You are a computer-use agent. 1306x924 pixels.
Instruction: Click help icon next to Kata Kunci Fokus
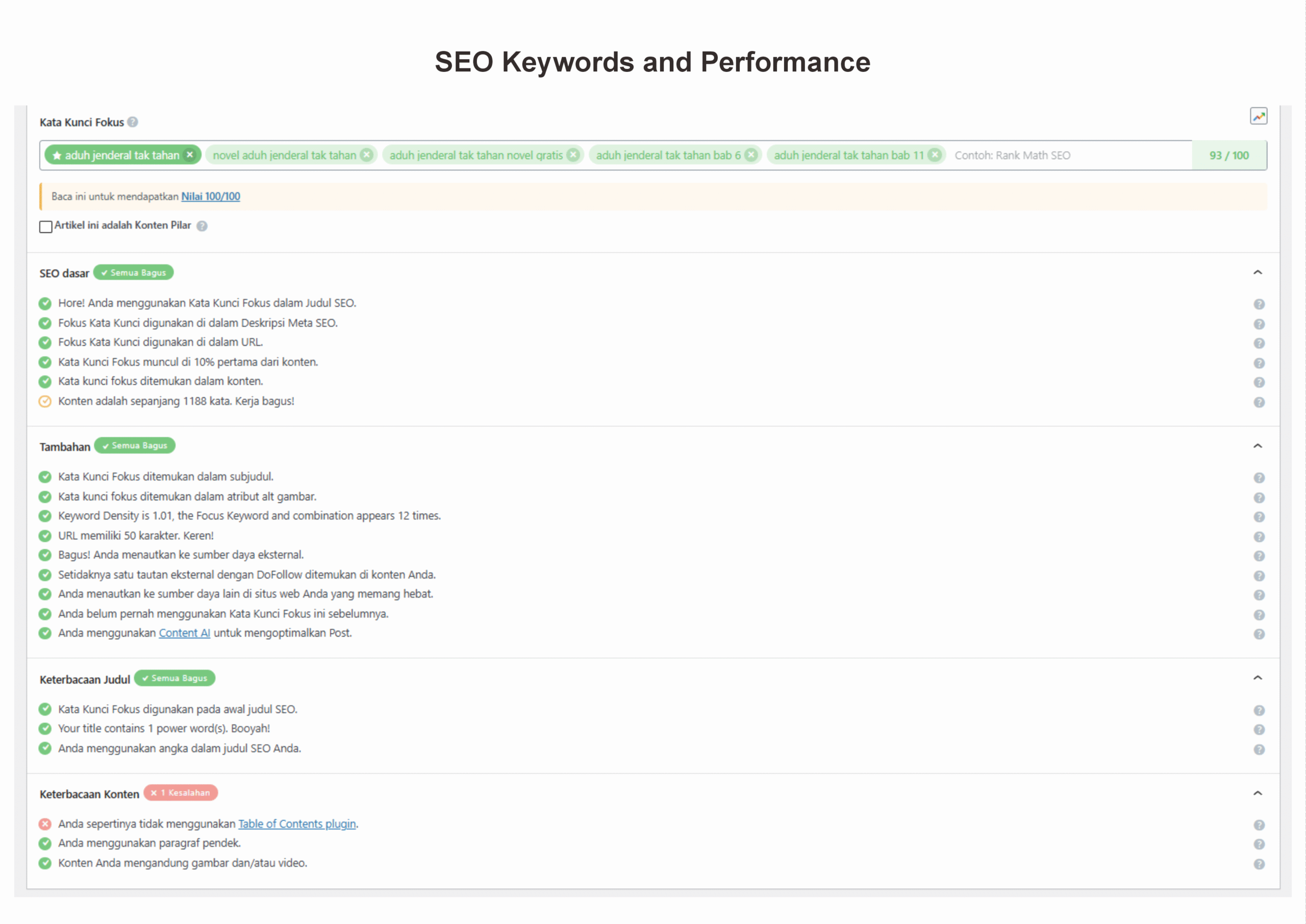tap(133, 122)
